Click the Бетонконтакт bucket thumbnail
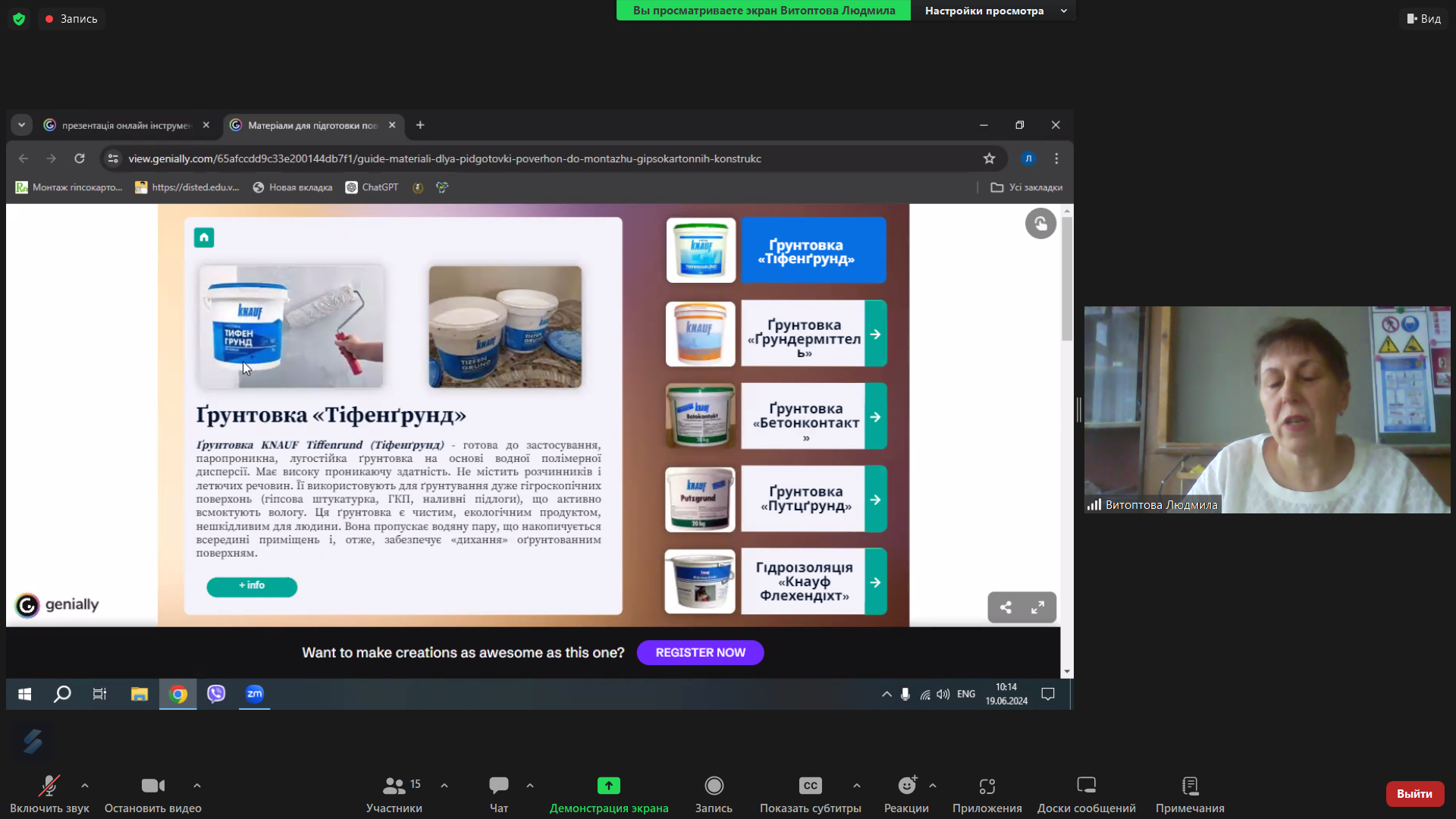 tap(701, 416)
